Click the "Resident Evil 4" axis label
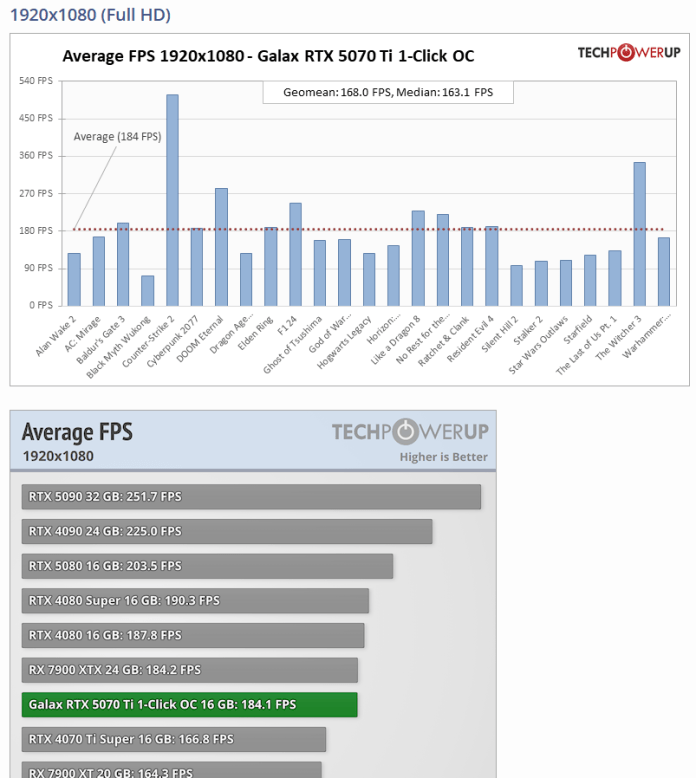 tap(470, 339)
